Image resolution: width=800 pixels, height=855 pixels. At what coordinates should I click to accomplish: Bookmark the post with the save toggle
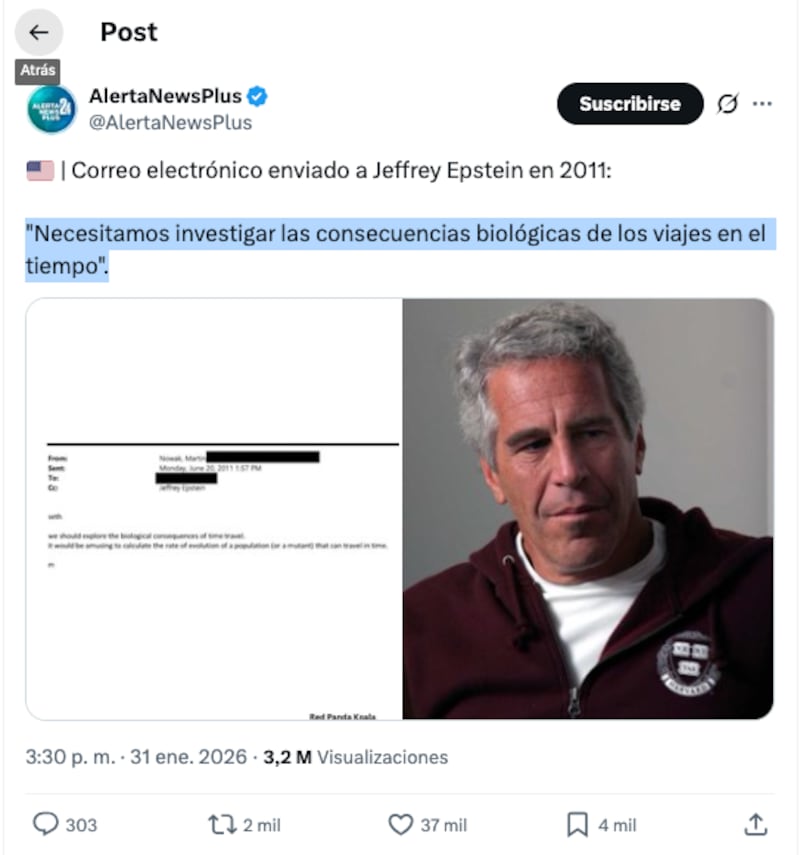coord(577,825)
